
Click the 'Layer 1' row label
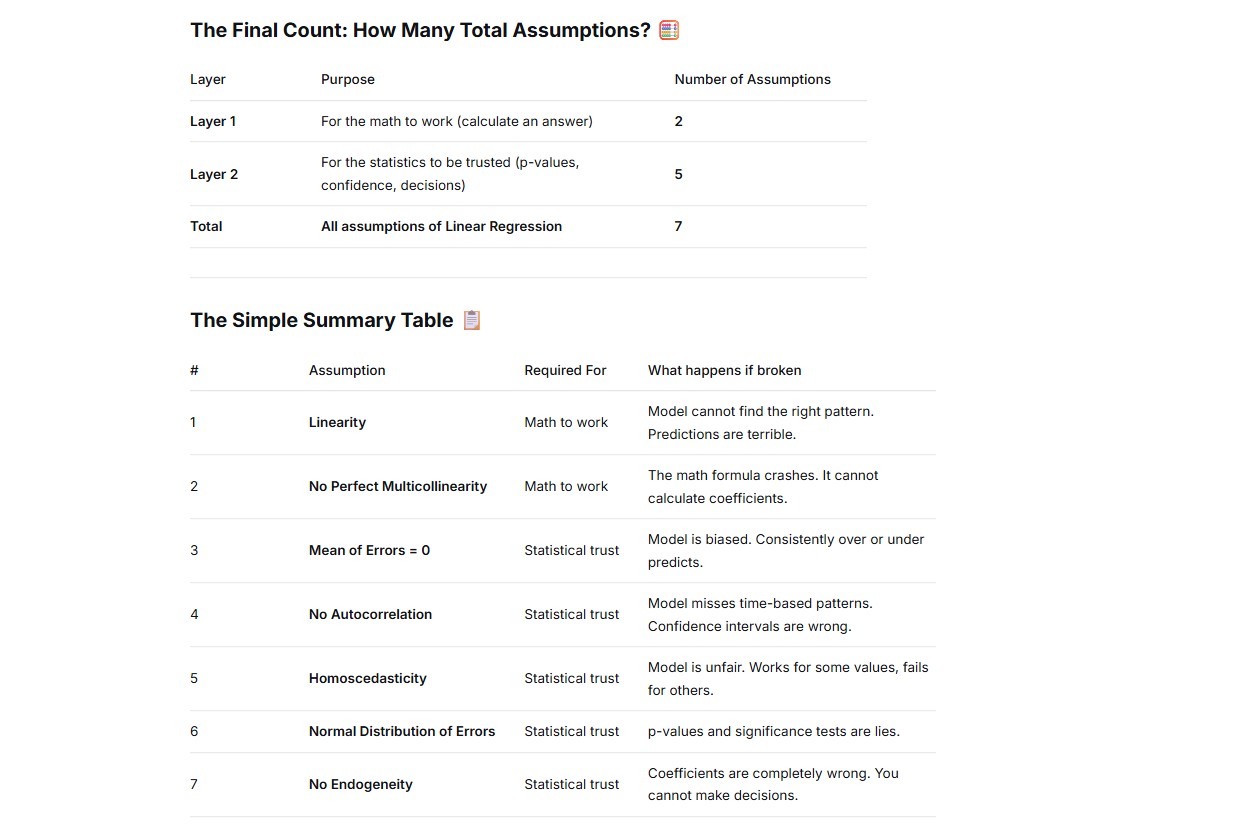[213, 121]
